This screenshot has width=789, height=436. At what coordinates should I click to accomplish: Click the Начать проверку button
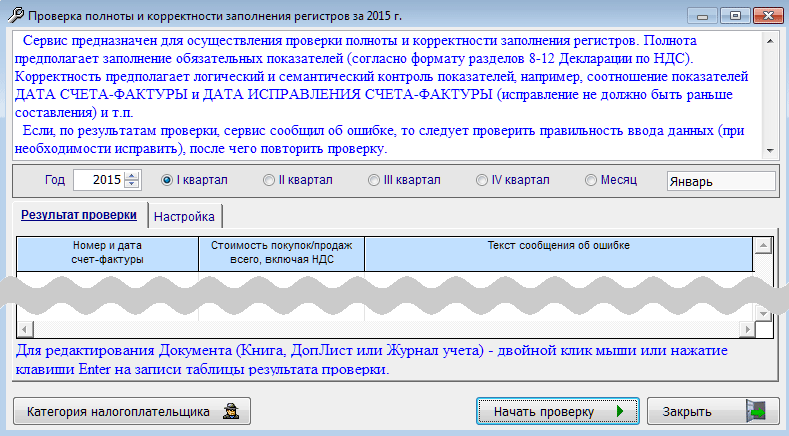(x=558, y=411)
